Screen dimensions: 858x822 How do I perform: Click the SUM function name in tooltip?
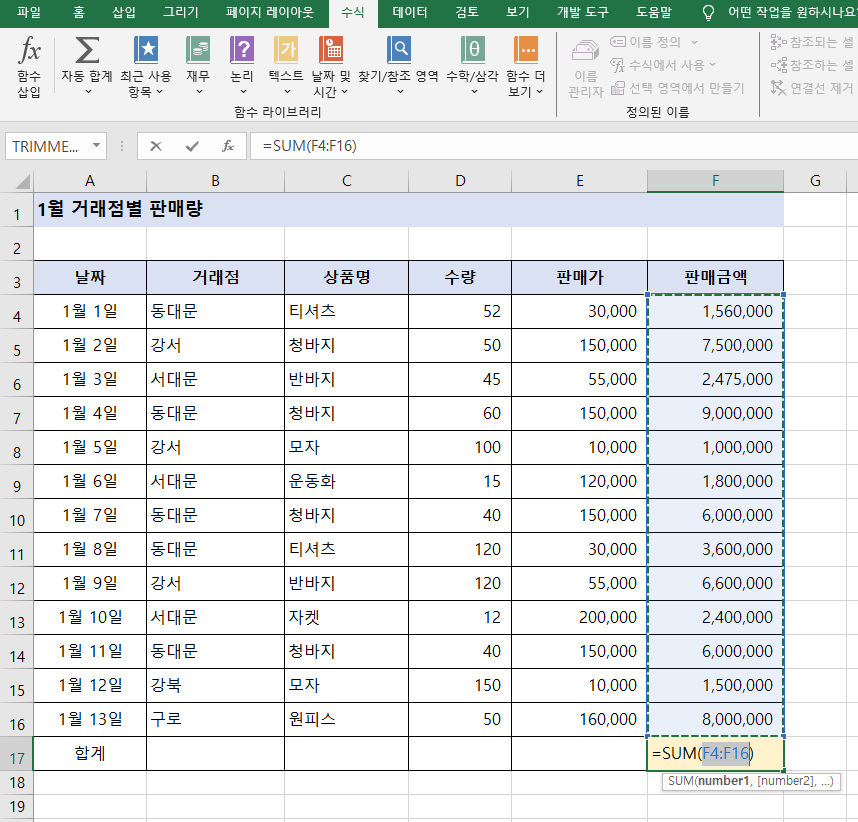[x=680, y=781]
